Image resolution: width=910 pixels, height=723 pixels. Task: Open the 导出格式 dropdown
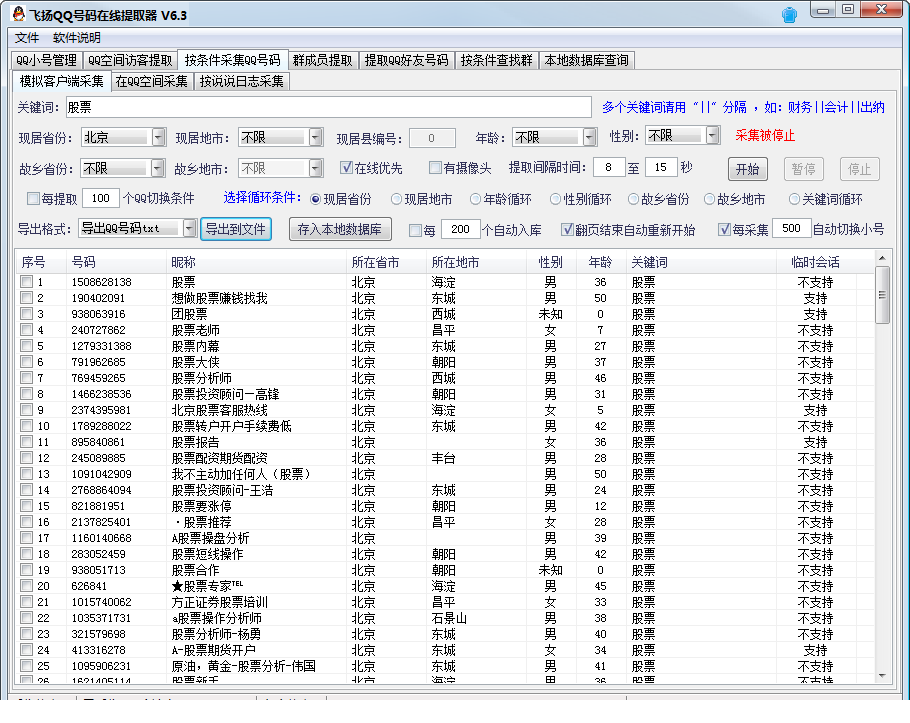(189, 229)
